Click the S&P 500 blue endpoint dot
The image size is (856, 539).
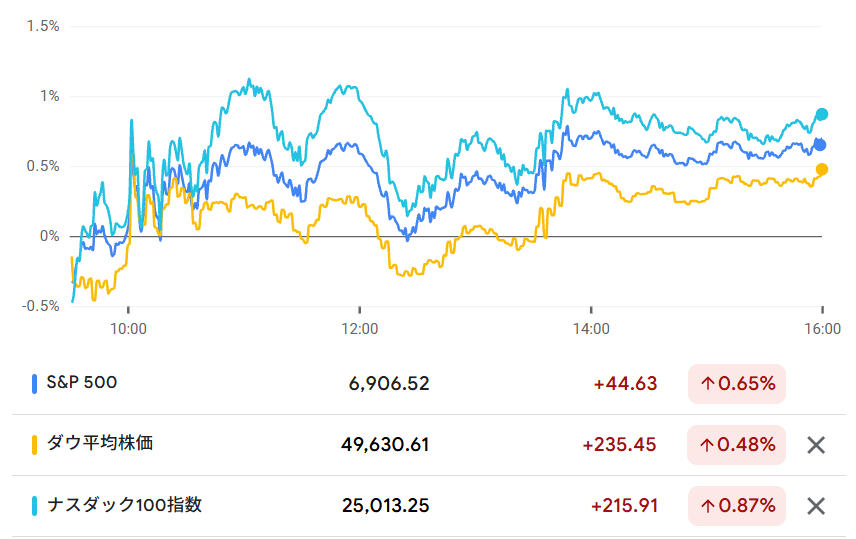820,145
